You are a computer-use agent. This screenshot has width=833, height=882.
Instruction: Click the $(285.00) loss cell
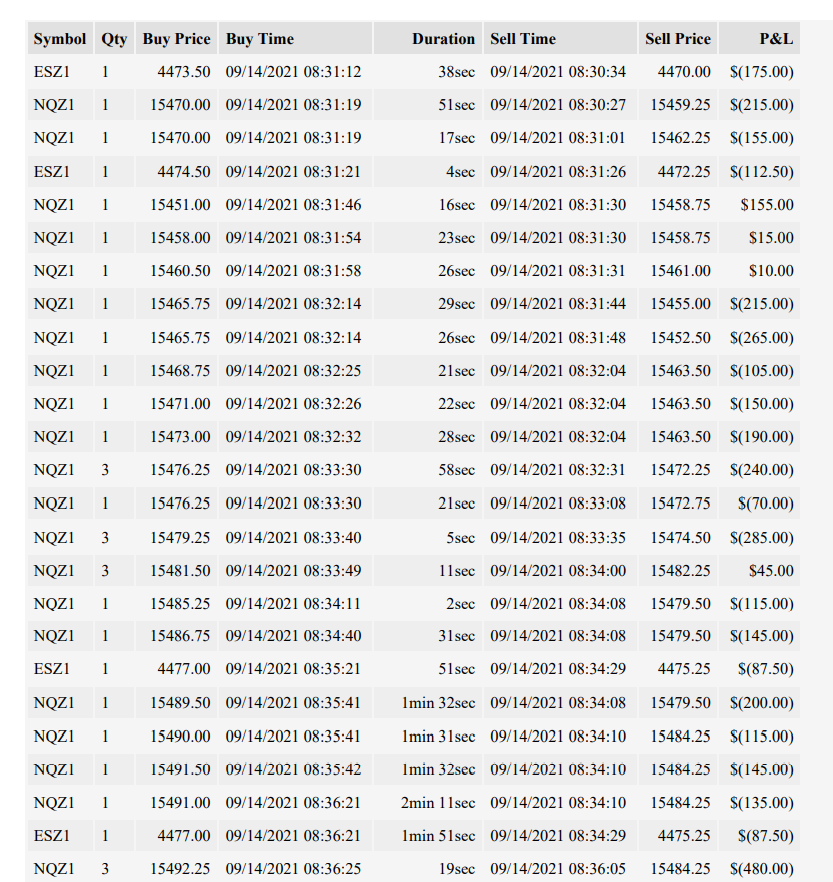pyautogui.click(x=759, y=537)
